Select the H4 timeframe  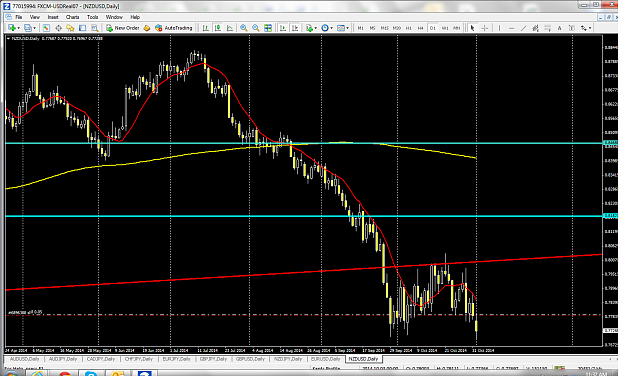421,28
